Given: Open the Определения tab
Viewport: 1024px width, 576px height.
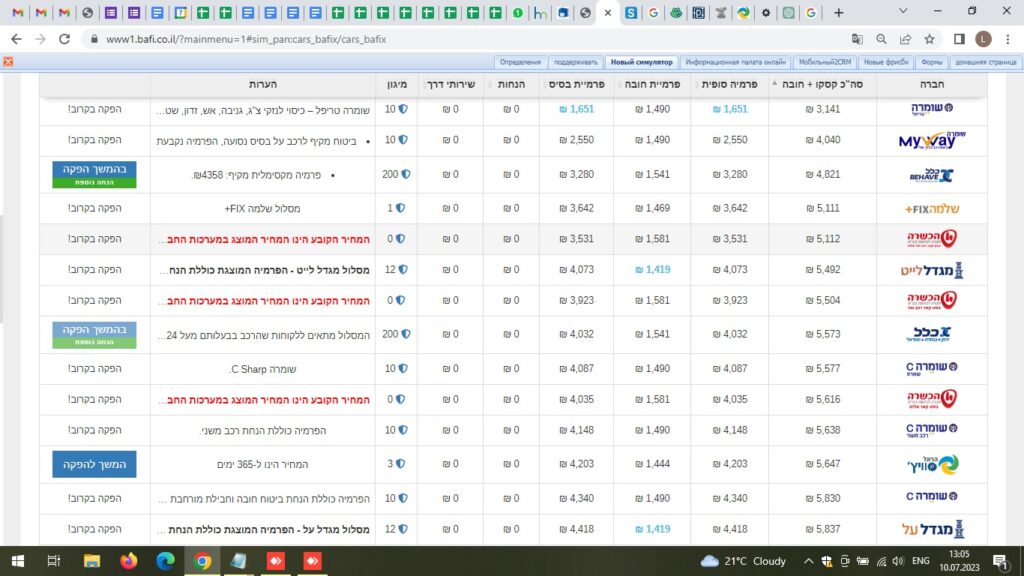Looking at the screenshot, I should click(520, 62).
